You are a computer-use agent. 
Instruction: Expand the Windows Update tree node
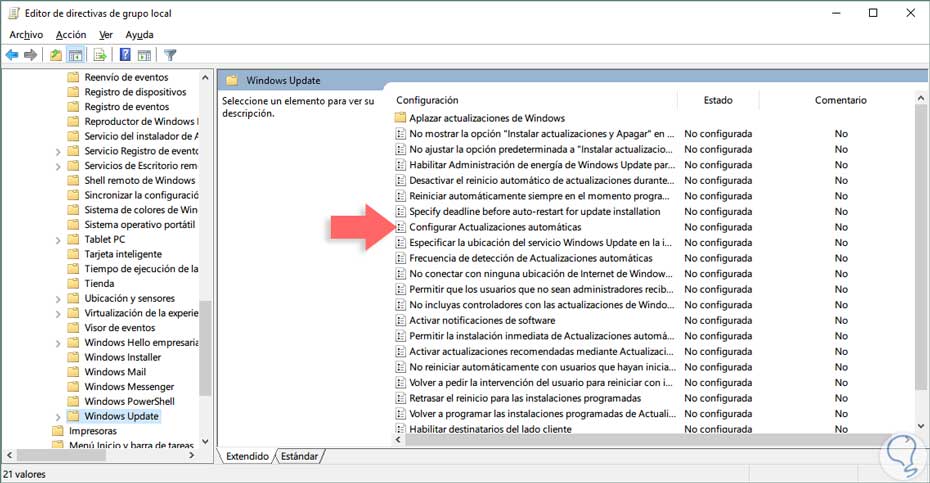[x=58, y=417]
